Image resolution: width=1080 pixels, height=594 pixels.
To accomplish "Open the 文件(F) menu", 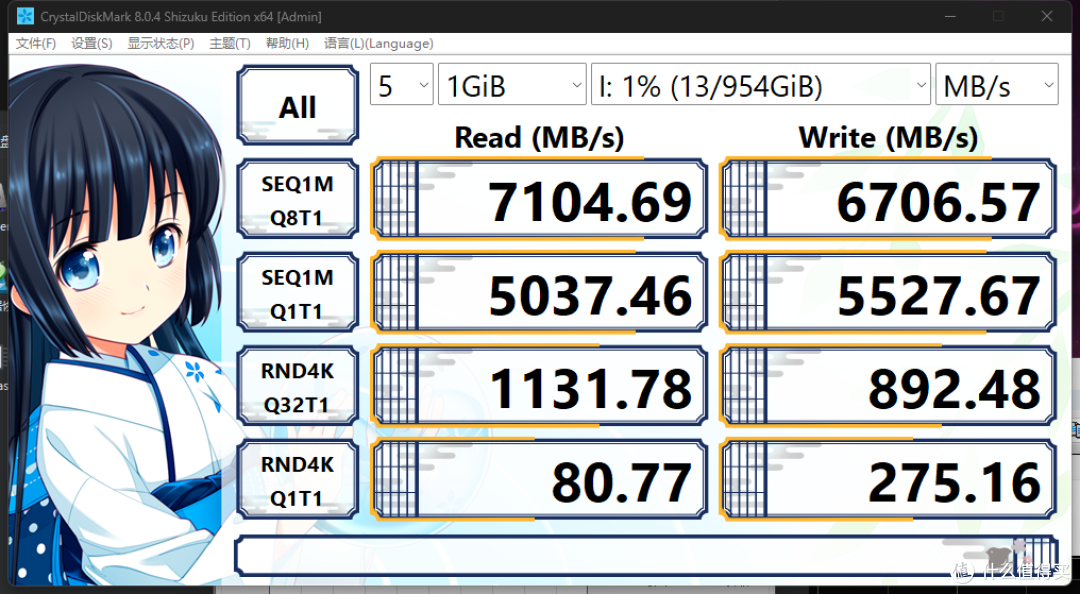I will tap(36, 43).
